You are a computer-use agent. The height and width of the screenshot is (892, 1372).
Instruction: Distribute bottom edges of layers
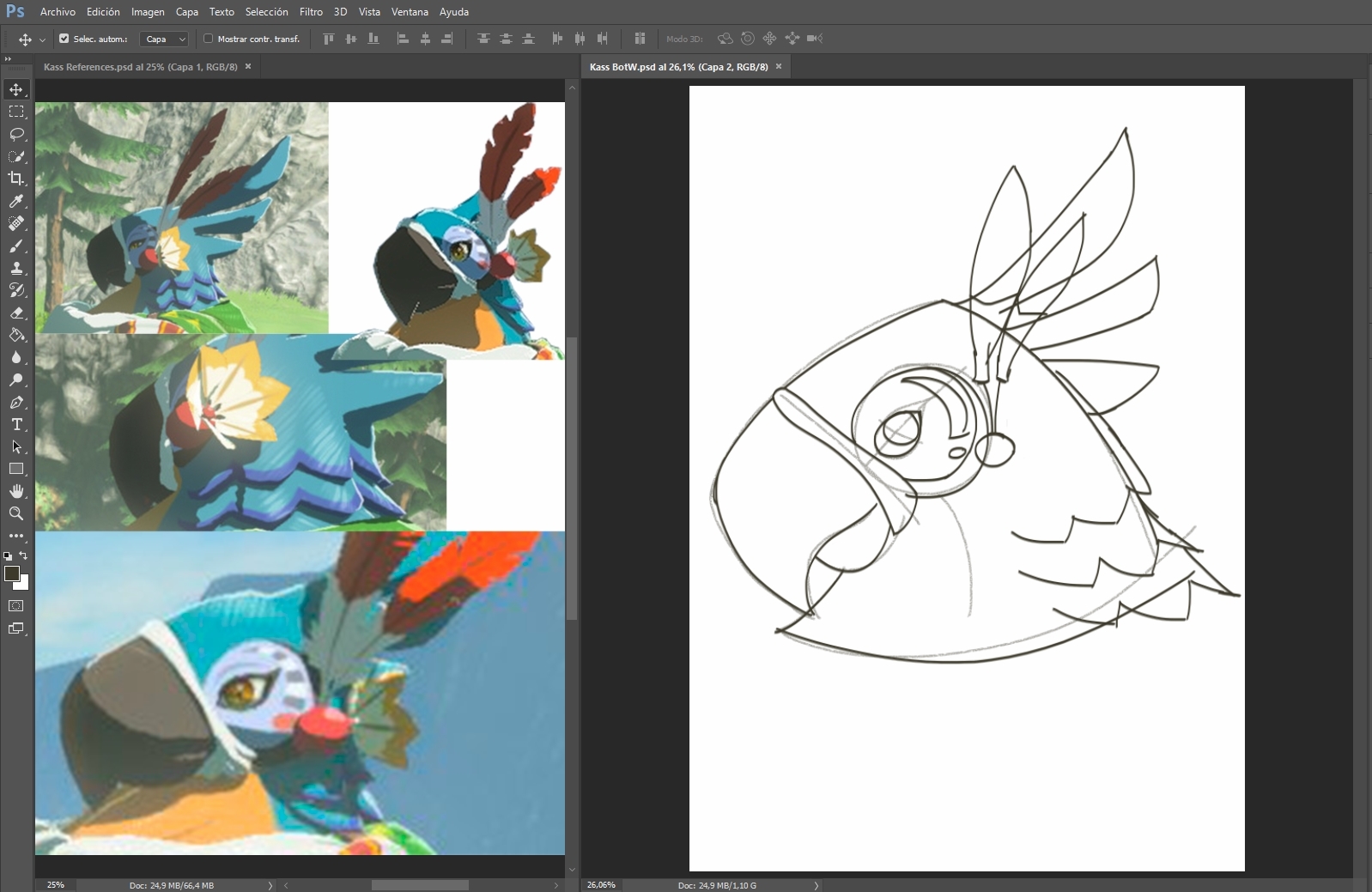528,39
